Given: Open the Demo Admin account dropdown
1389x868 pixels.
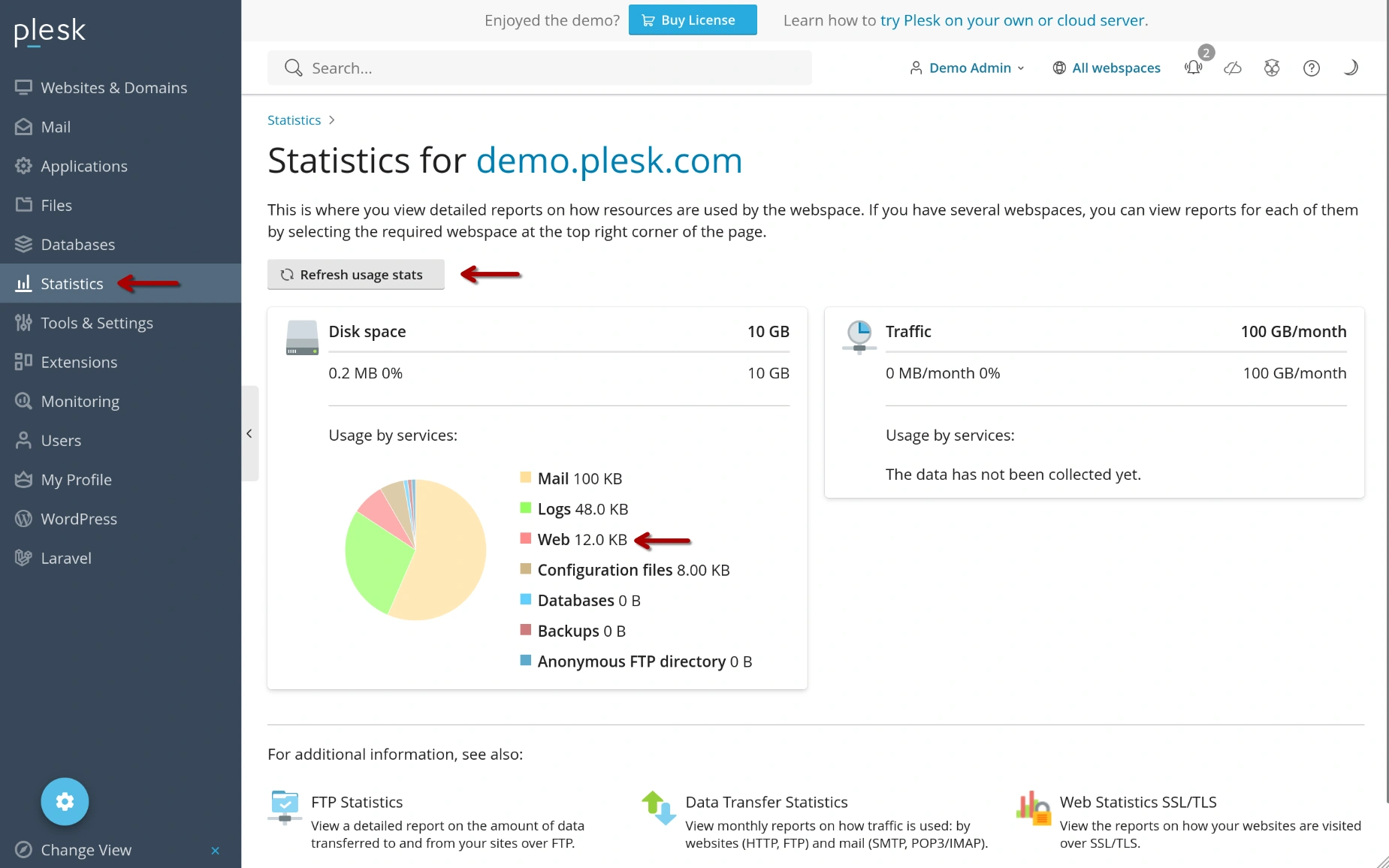Looking at the screenshot, I should pyautogui.click(x=968, y=68).
